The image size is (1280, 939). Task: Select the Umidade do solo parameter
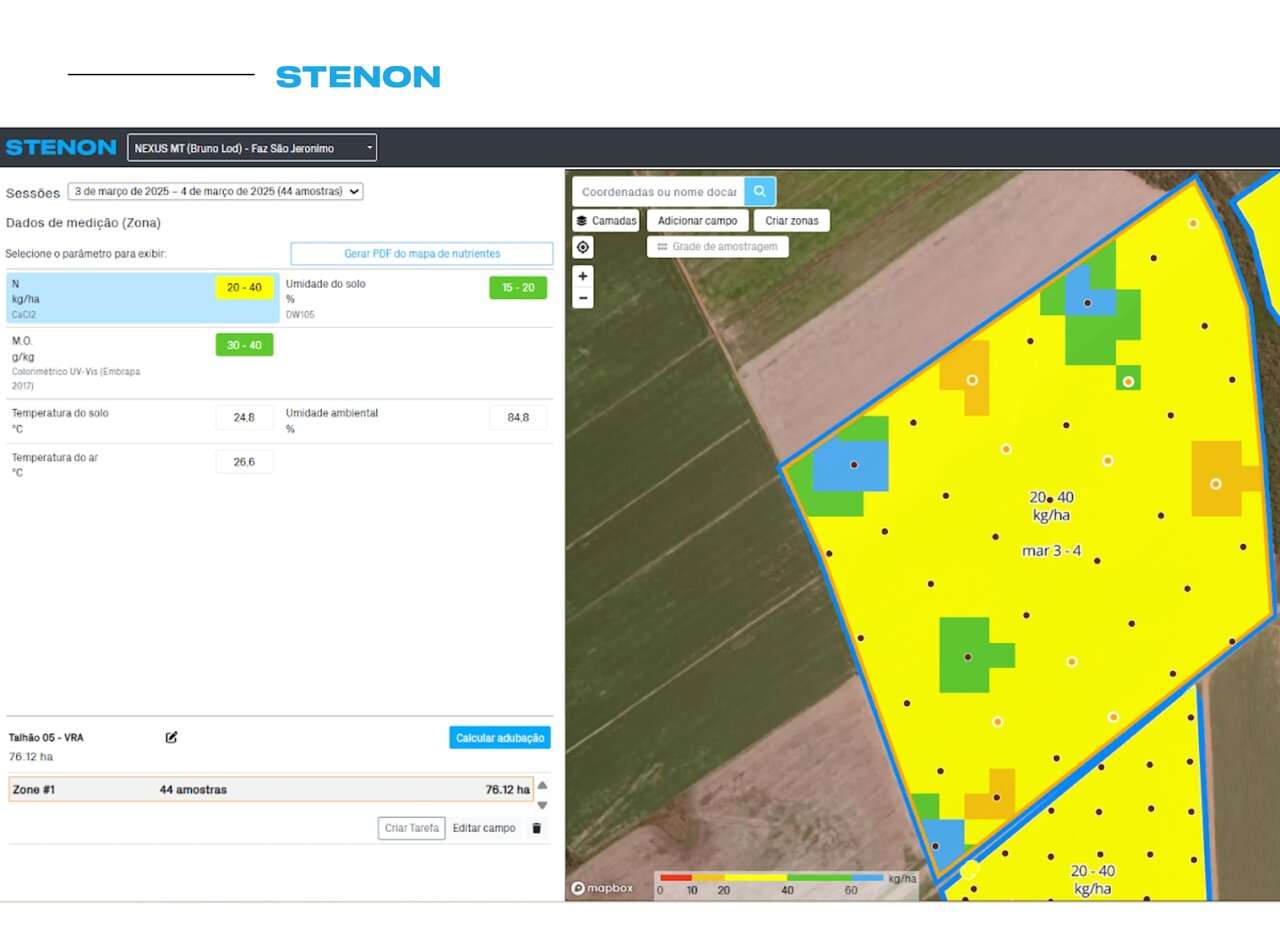[x=416, y=298]
